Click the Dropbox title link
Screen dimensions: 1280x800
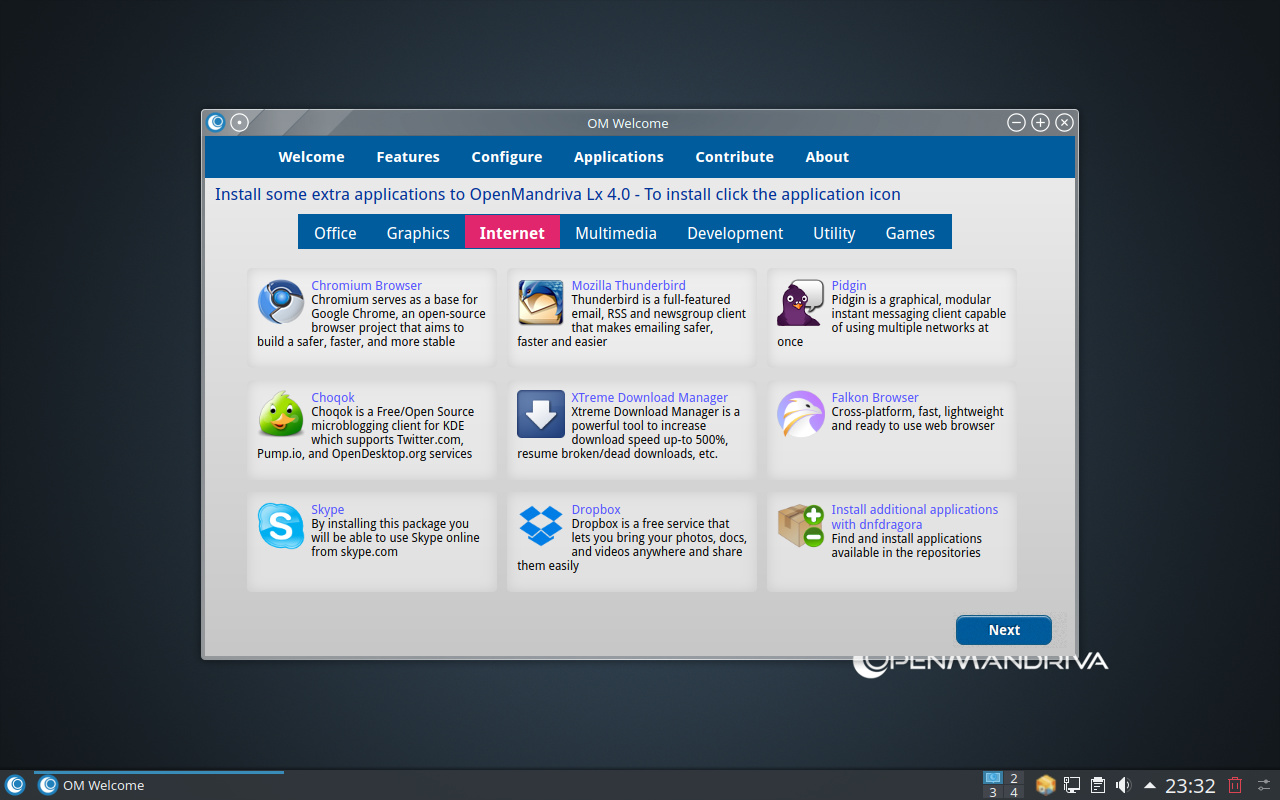(596, 509)
